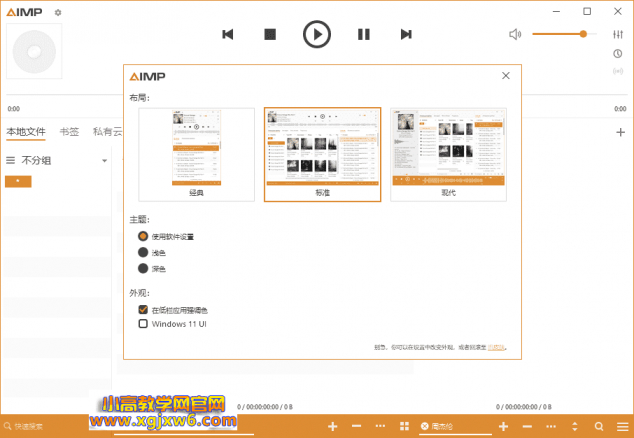Stop playback with the square button
The image size is (634, 438).
pyautogui.click(x=270, y=34)
